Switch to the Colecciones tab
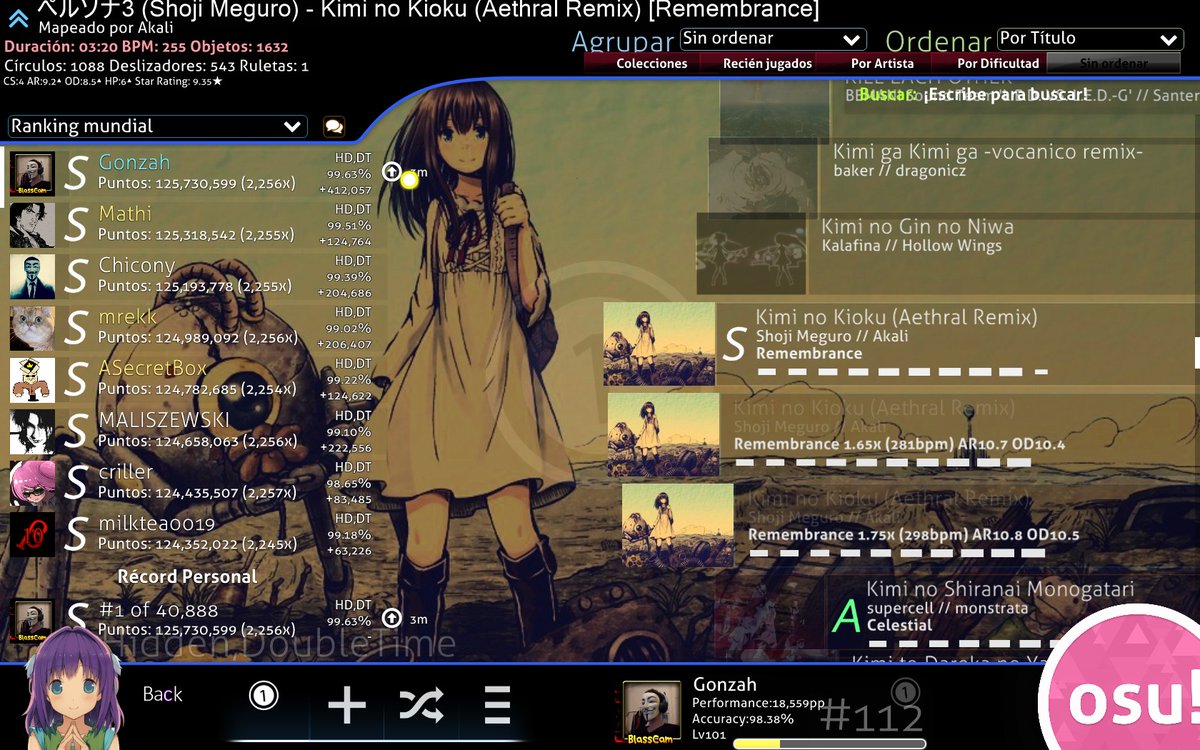The image size is (1200, 750). 651,63
